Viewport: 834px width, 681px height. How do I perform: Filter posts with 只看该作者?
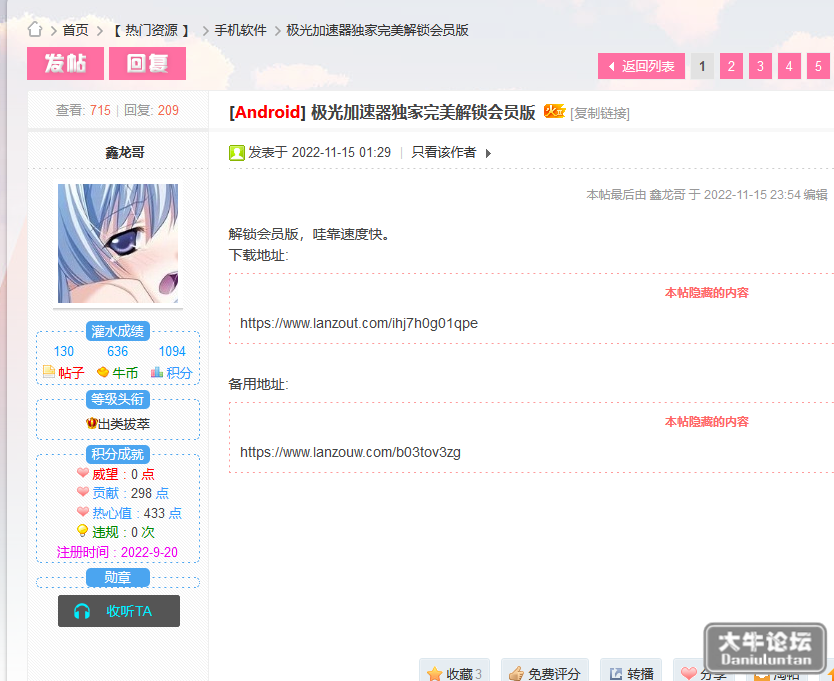(x=444, y=153)
